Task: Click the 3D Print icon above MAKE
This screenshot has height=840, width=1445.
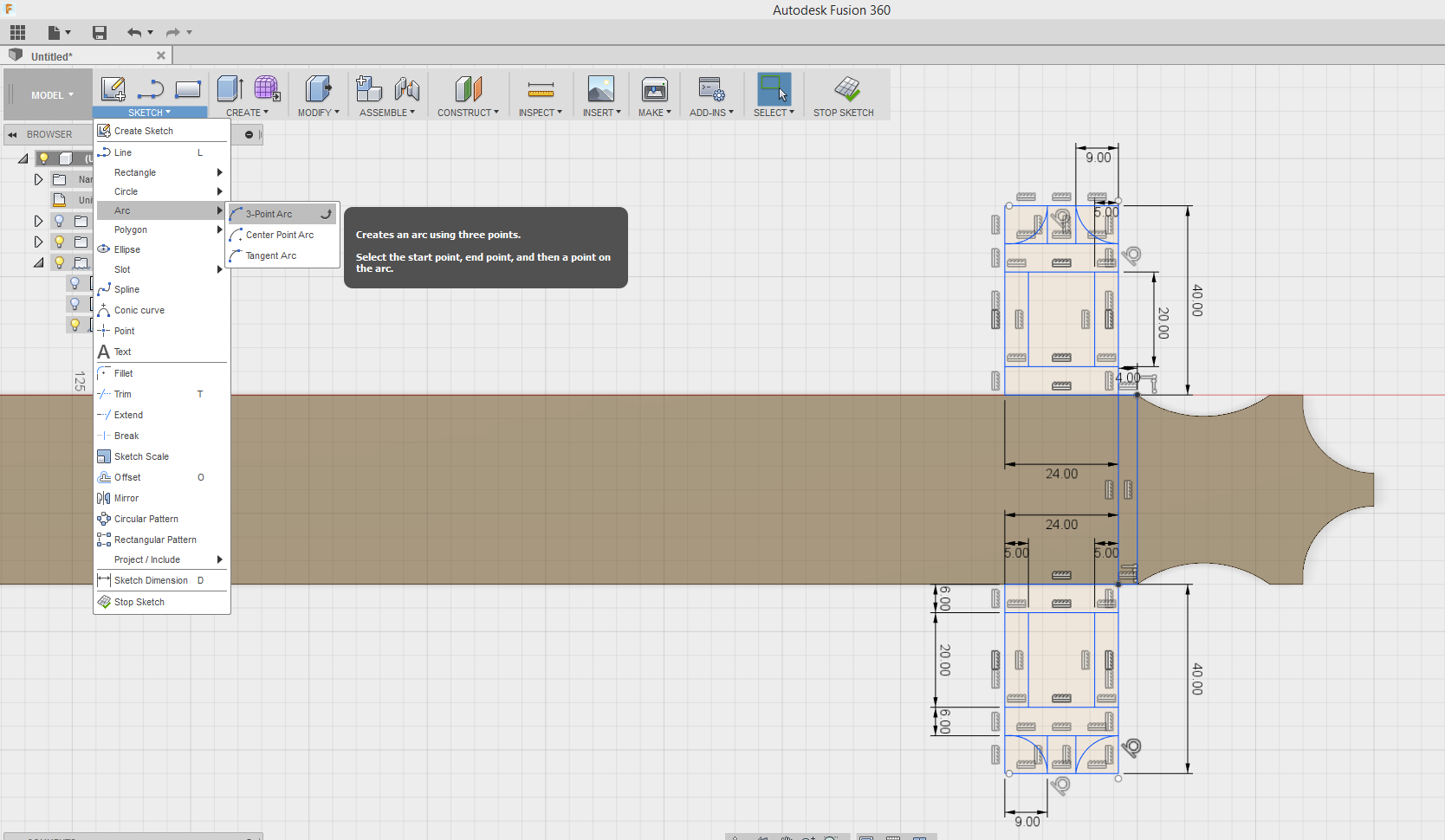Action: pyautogui.click(x=655, y=88)
